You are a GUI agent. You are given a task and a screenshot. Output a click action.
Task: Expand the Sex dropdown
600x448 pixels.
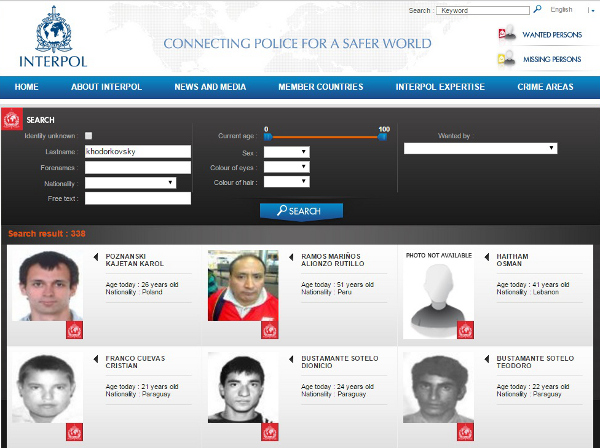[x=286, y=152]
